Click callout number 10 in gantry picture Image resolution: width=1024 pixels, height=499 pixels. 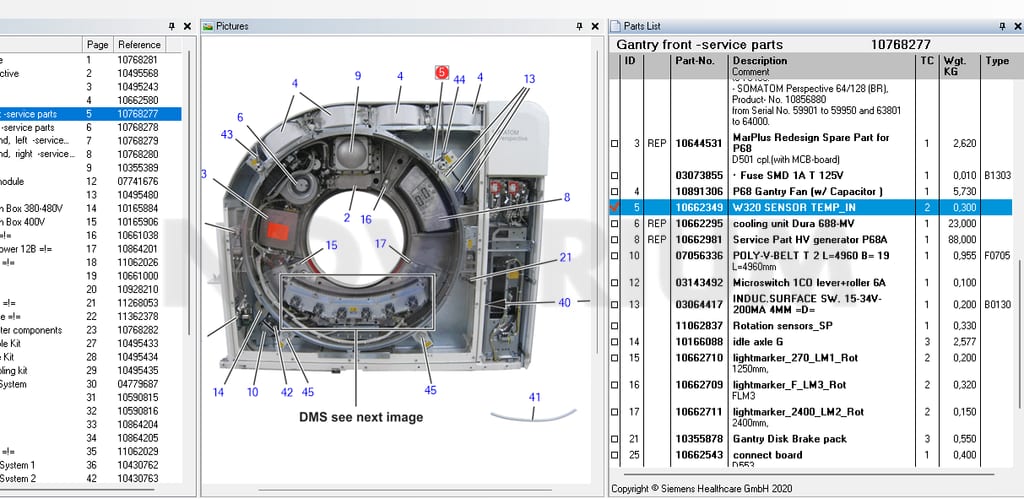(253, 393)
